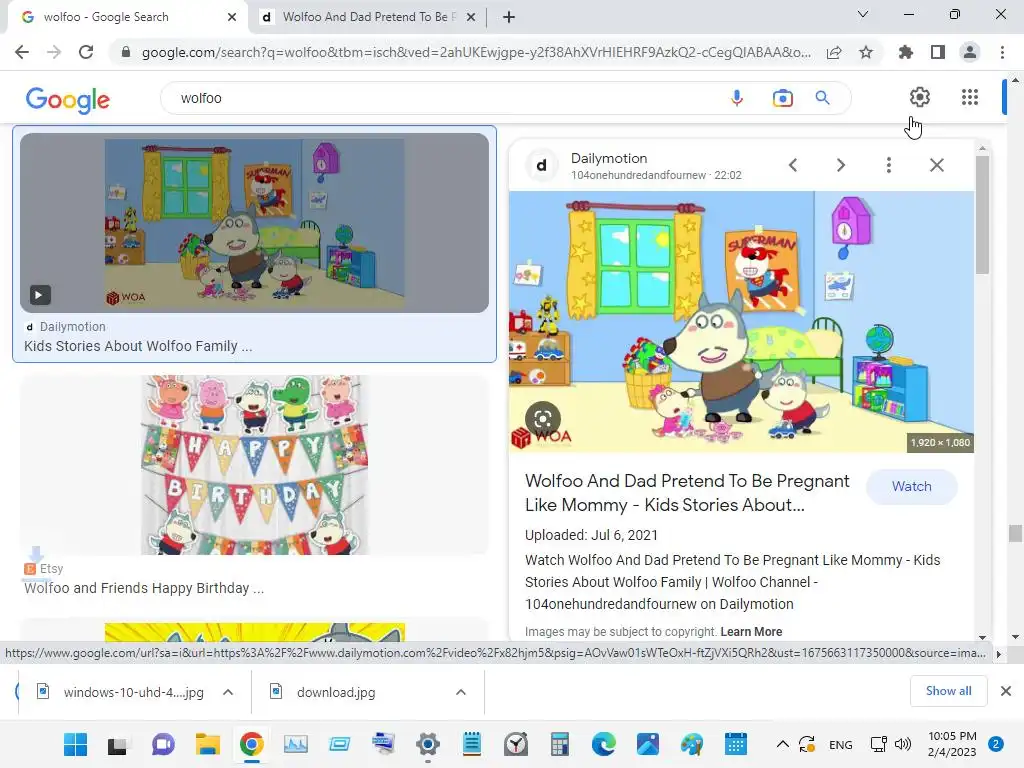This screenshot has width=1024, height=768.
Task: Toggle the Chrome side panel
Action: tap(938, 52)
